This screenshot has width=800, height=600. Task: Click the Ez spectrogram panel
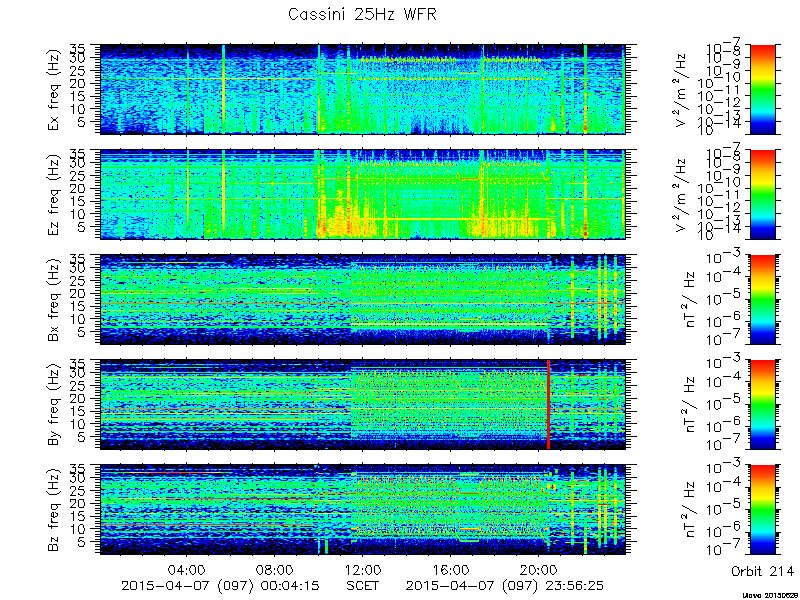click(x=362, y=194)
